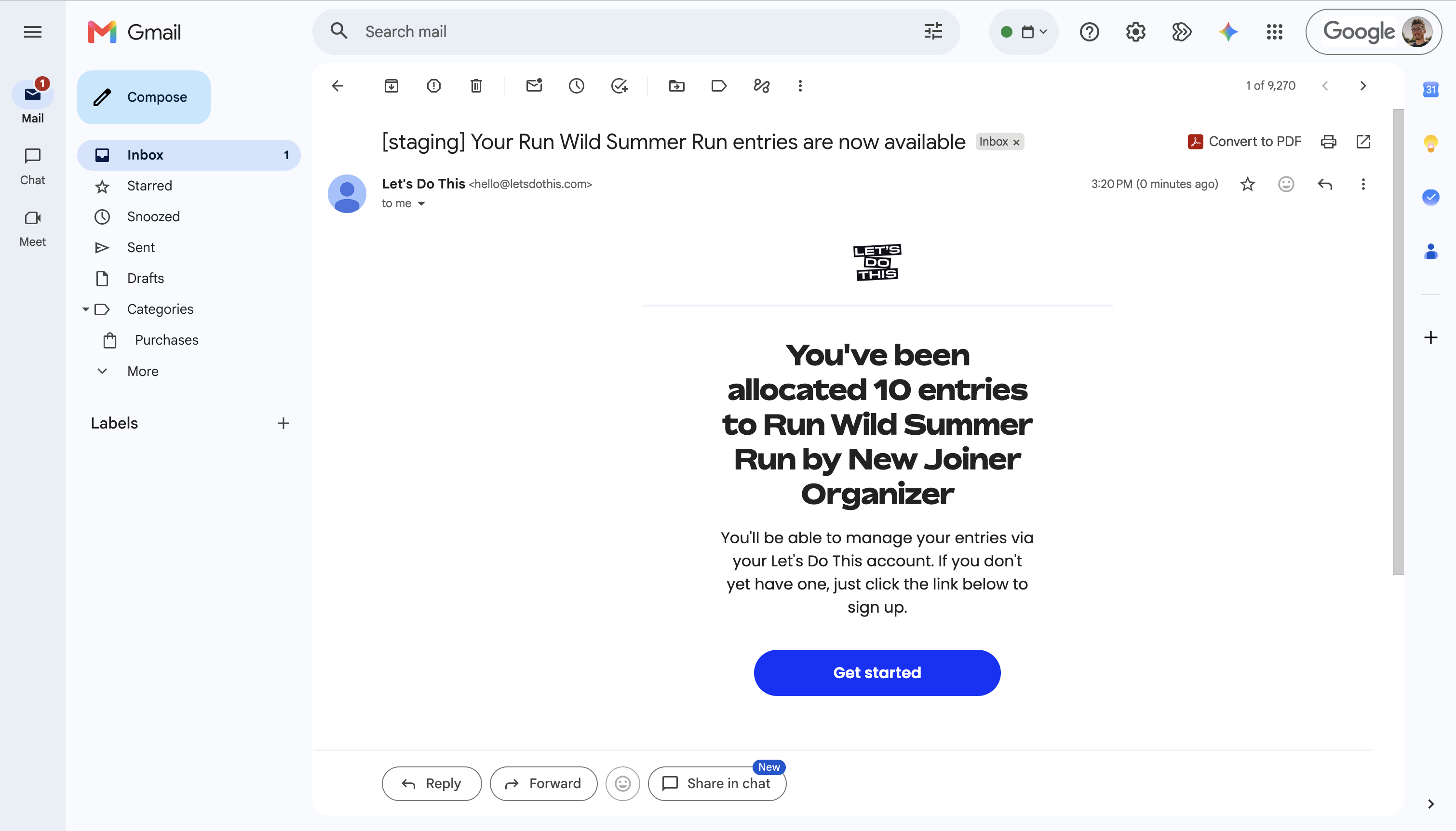Click the Gmail logo
The height and width of the screenshot is (831, 1456).
(134, 32)
